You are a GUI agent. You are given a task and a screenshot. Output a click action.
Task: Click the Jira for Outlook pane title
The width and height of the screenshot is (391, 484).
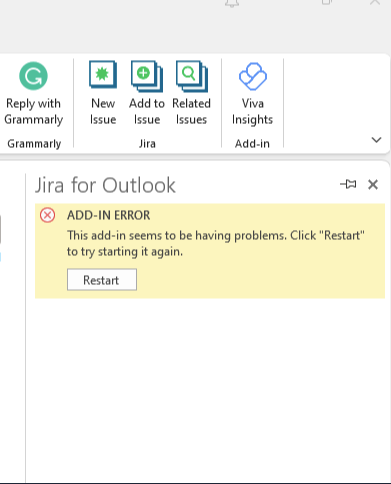[x=105, y=185]
